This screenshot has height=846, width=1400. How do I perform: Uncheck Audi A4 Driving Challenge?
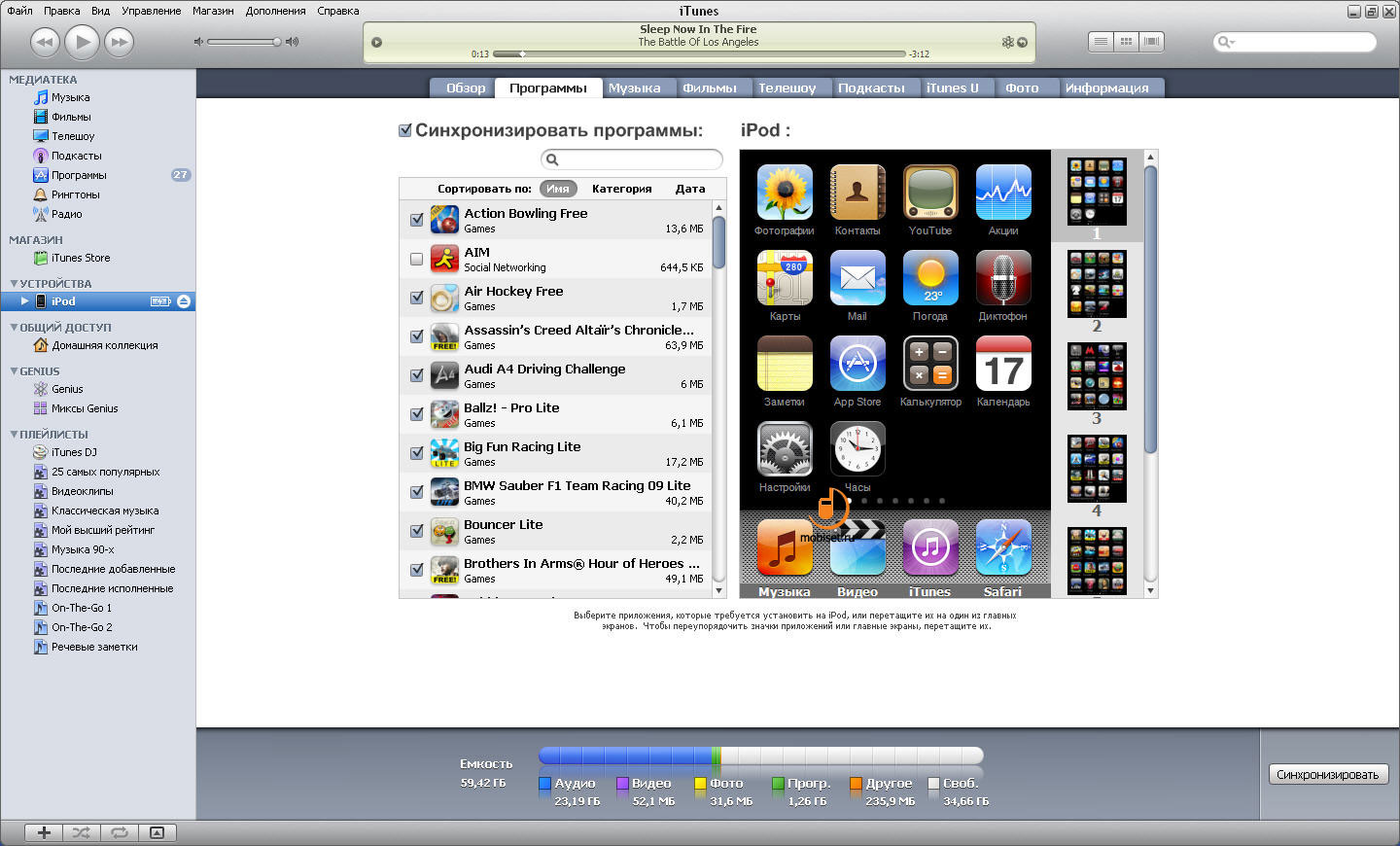pyautogui.click(x=416, y=375)
